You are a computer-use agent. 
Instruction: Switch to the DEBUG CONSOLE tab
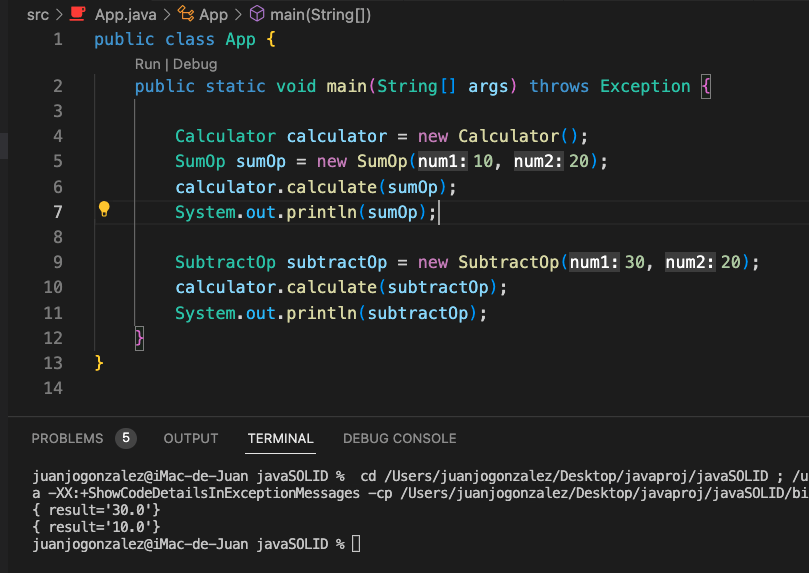(x=400, y=438)
